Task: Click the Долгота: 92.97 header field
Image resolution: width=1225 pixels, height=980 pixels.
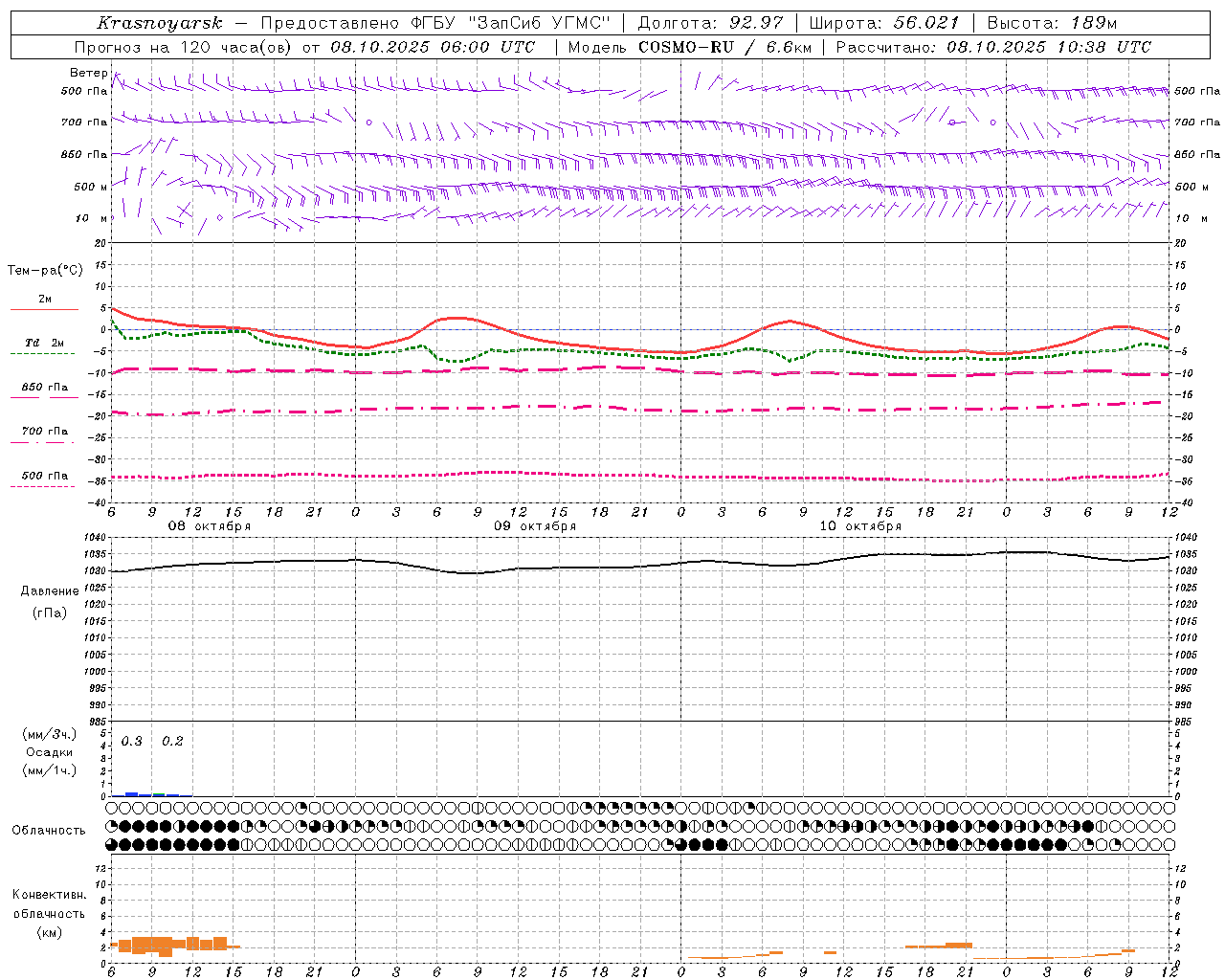Action: click(710, 23)
